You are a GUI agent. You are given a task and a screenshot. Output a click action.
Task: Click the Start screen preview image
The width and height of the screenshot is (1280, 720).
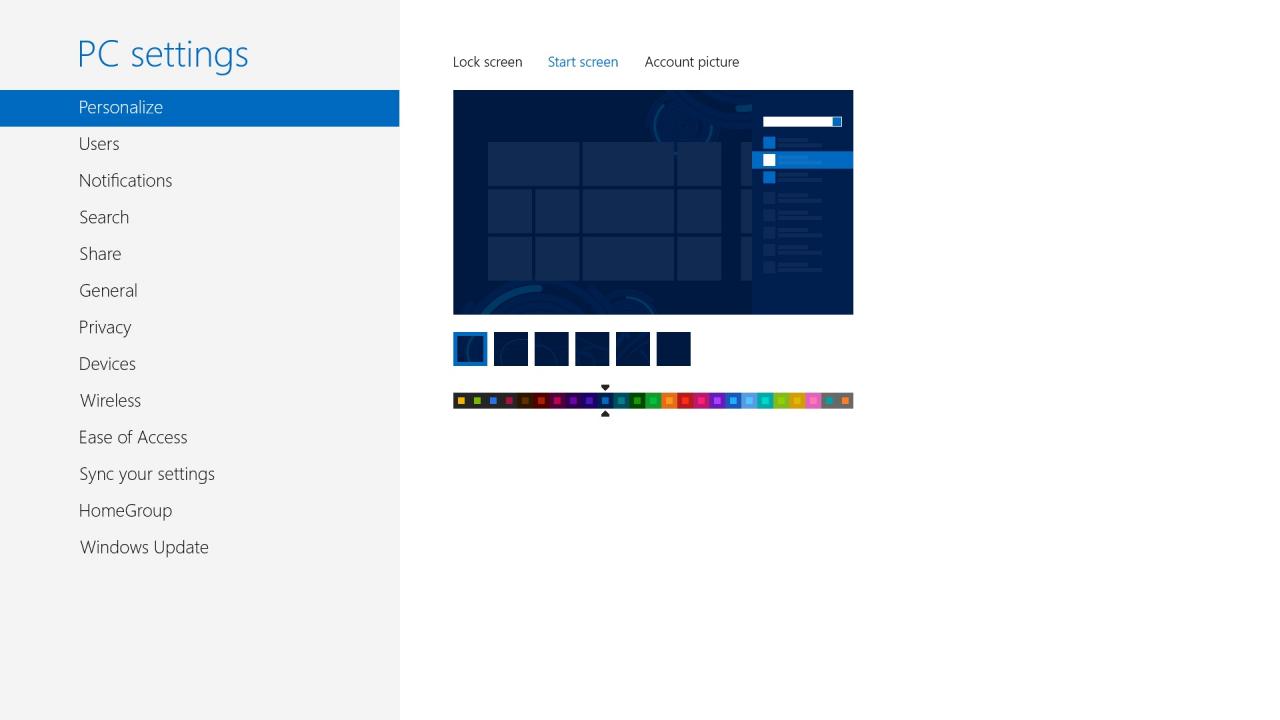tap(653, 202)
